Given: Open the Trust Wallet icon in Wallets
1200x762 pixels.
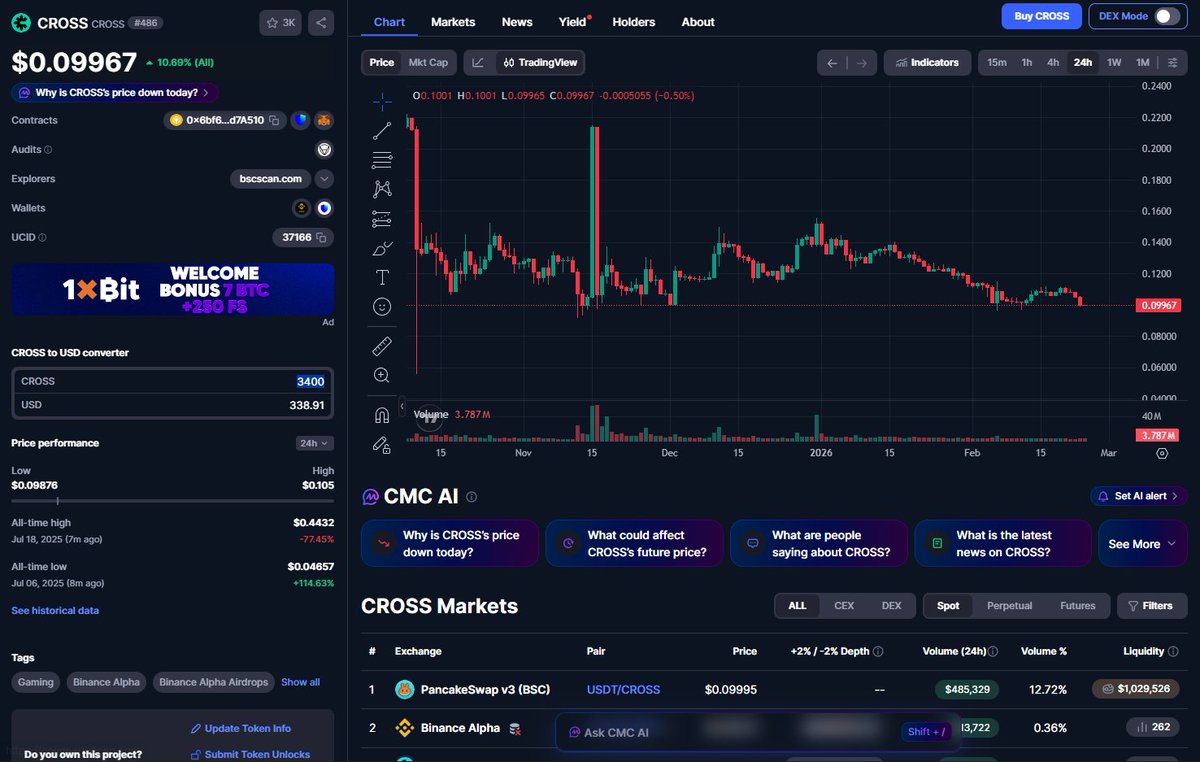Looking at the screenshot, I should click(x=324, y=208).
